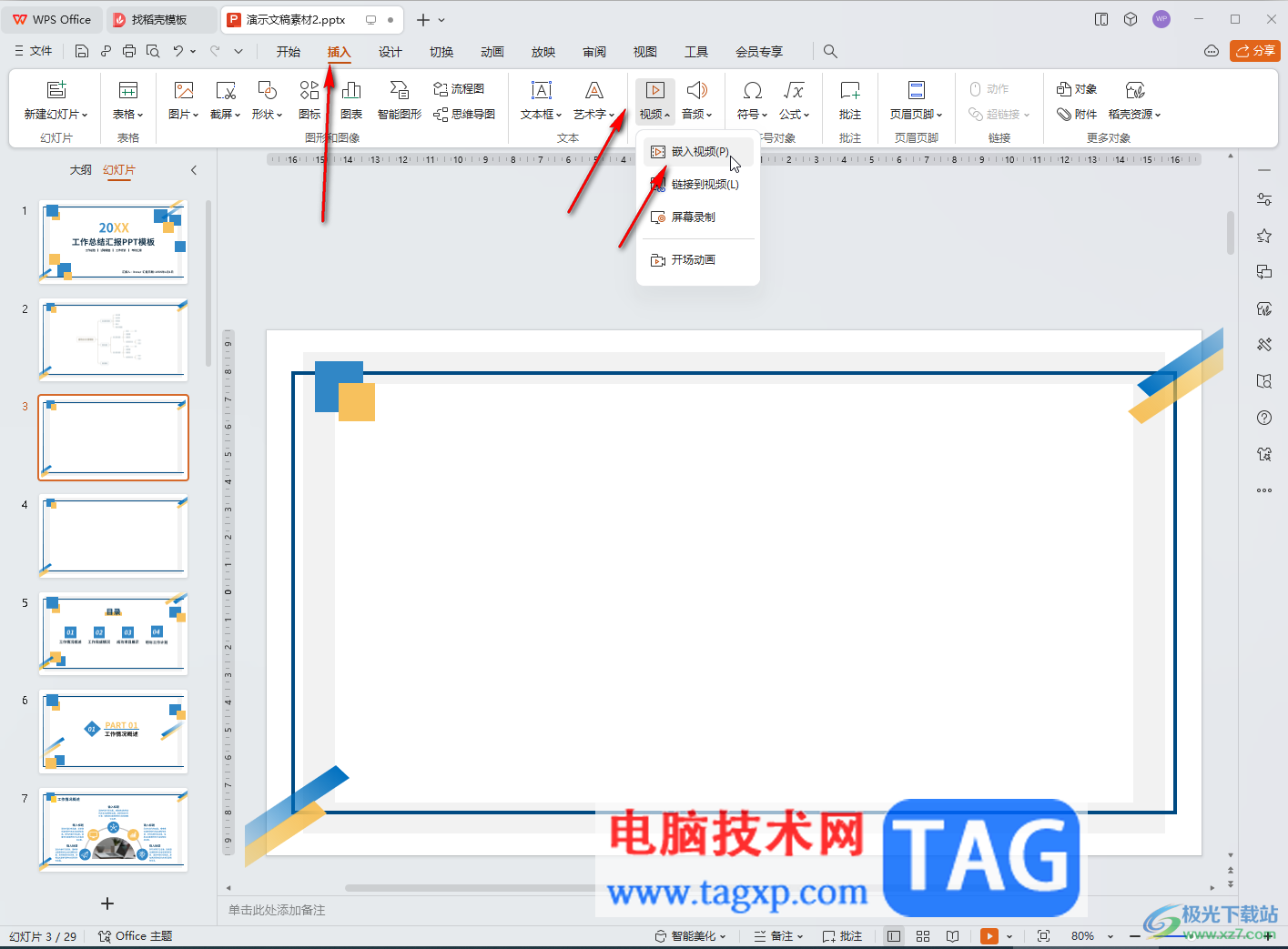Click the 视频 video icon
Viewport: 1288px width, 949px height.
click(x=654, y=90)
